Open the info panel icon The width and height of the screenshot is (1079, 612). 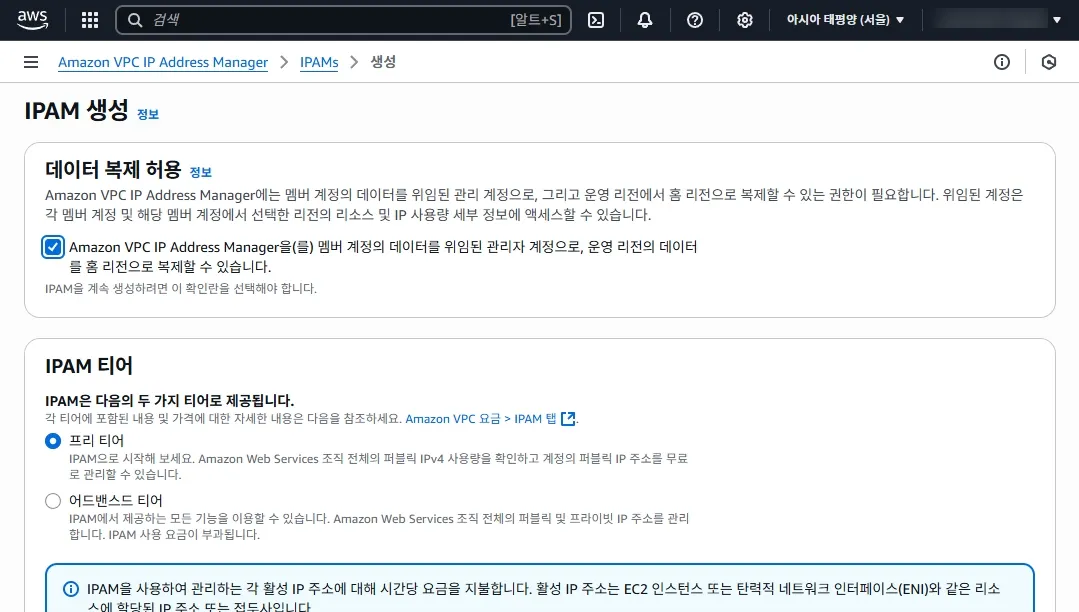(1002, 62)
